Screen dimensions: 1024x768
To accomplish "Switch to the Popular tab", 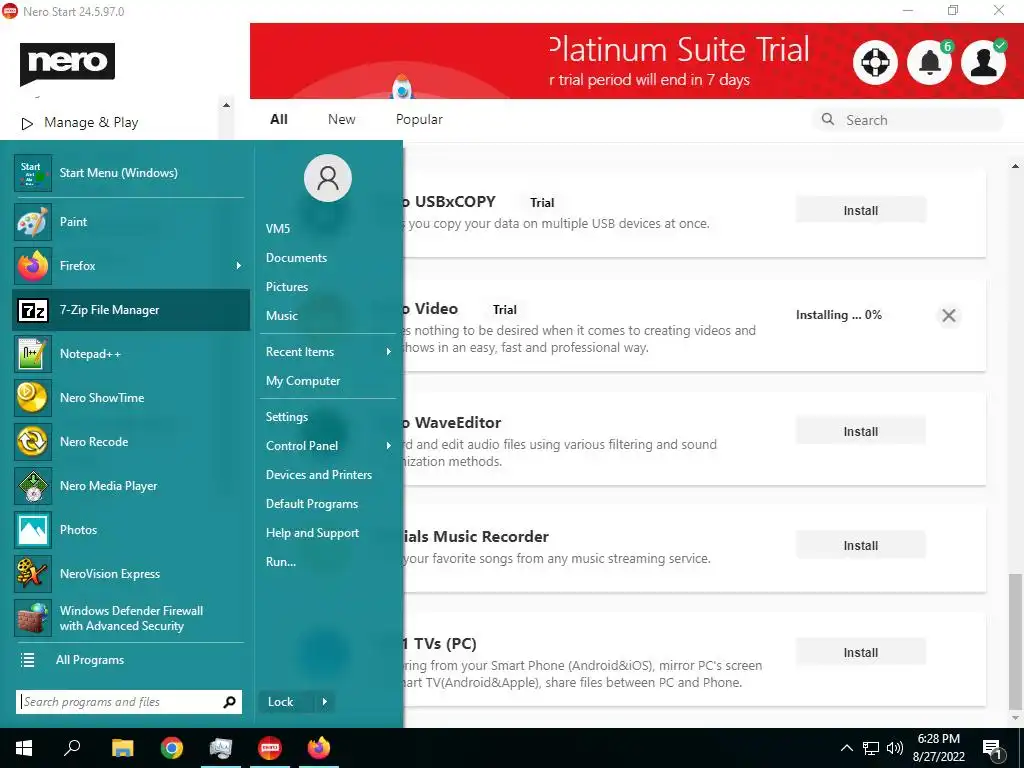I will 419,120.
